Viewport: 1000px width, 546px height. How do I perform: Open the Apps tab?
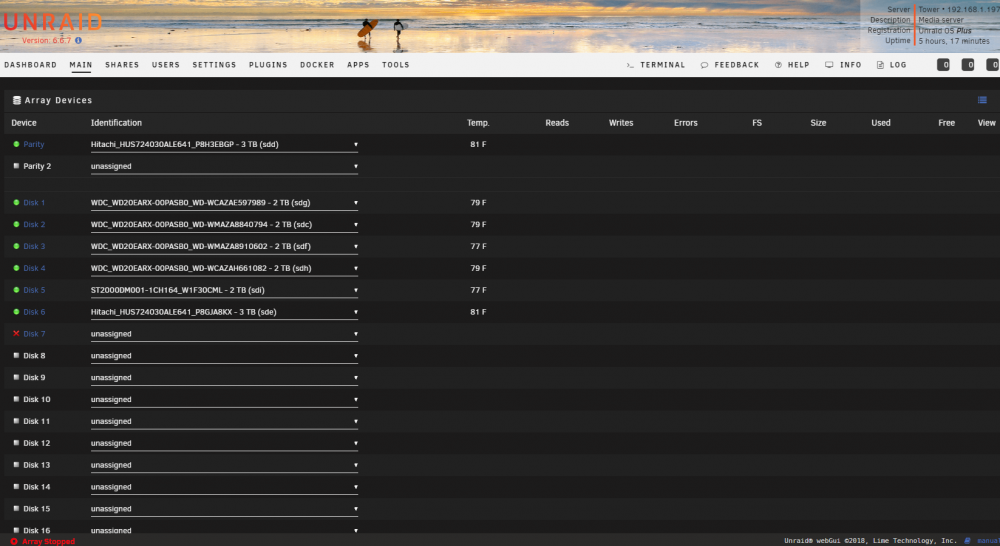tap(358, 65)
